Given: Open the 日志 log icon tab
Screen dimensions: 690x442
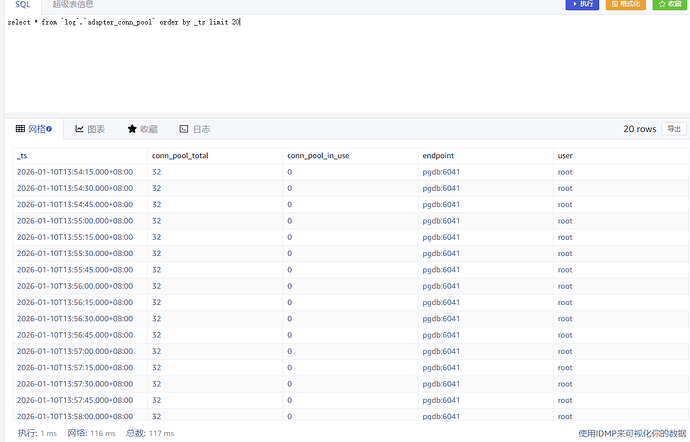Looking at the screenshot, I should click(x=194, y=129).
